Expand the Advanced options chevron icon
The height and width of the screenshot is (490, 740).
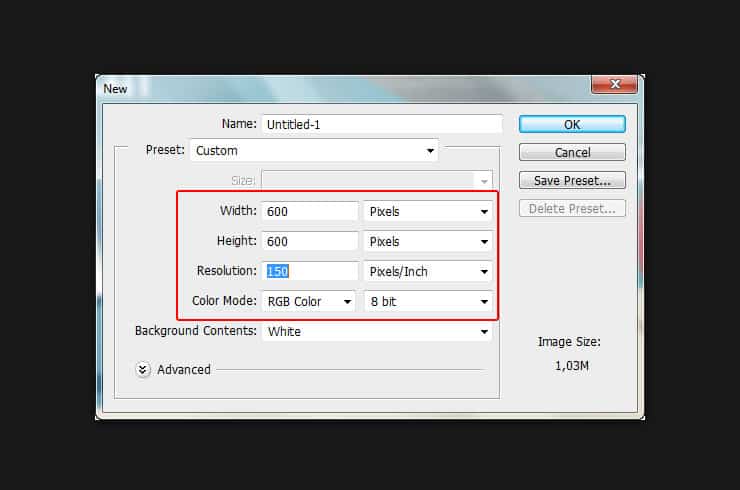coord(143,369)
